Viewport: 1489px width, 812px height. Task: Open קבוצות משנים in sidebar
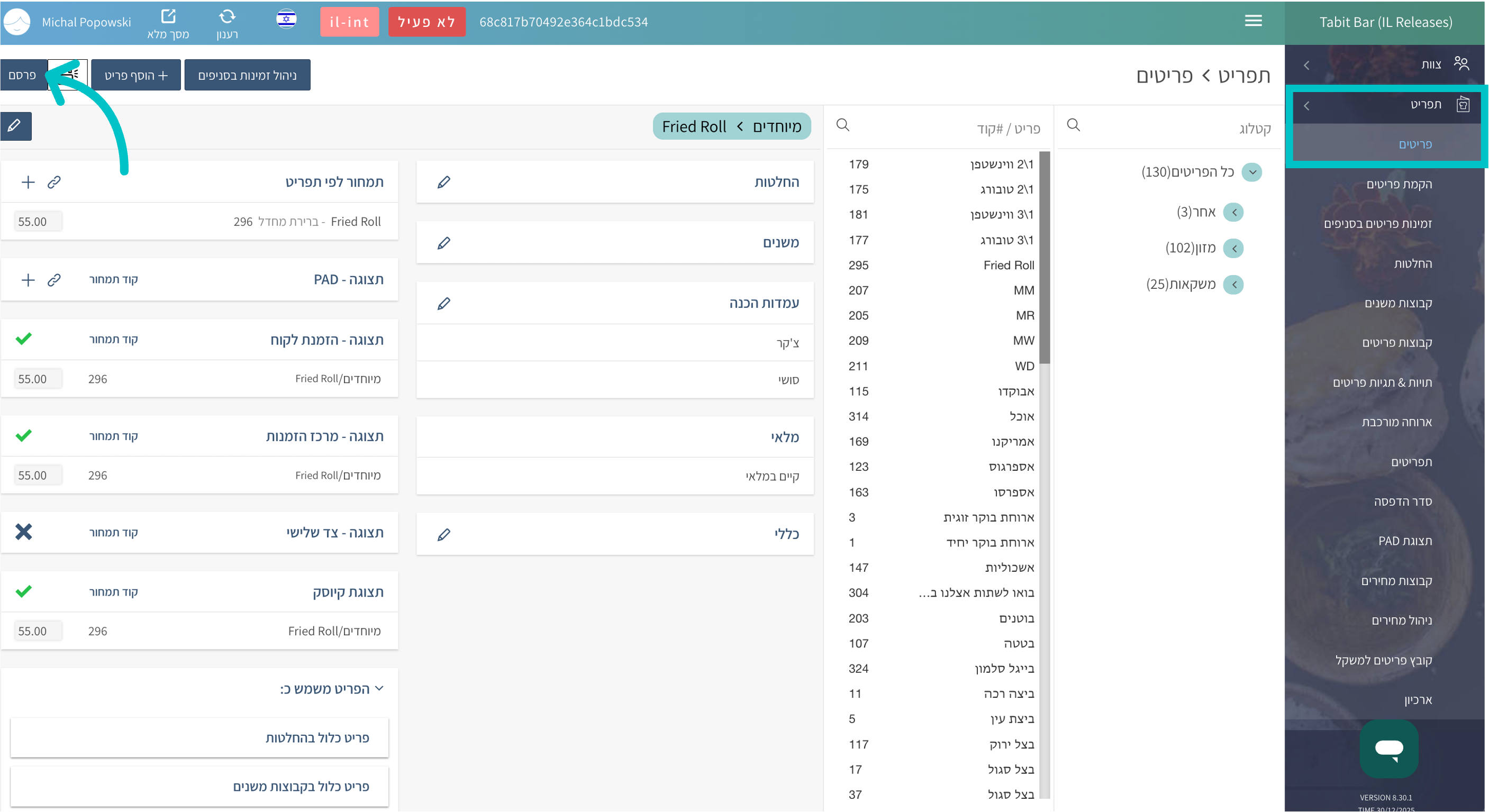(x=1398, y=304)
